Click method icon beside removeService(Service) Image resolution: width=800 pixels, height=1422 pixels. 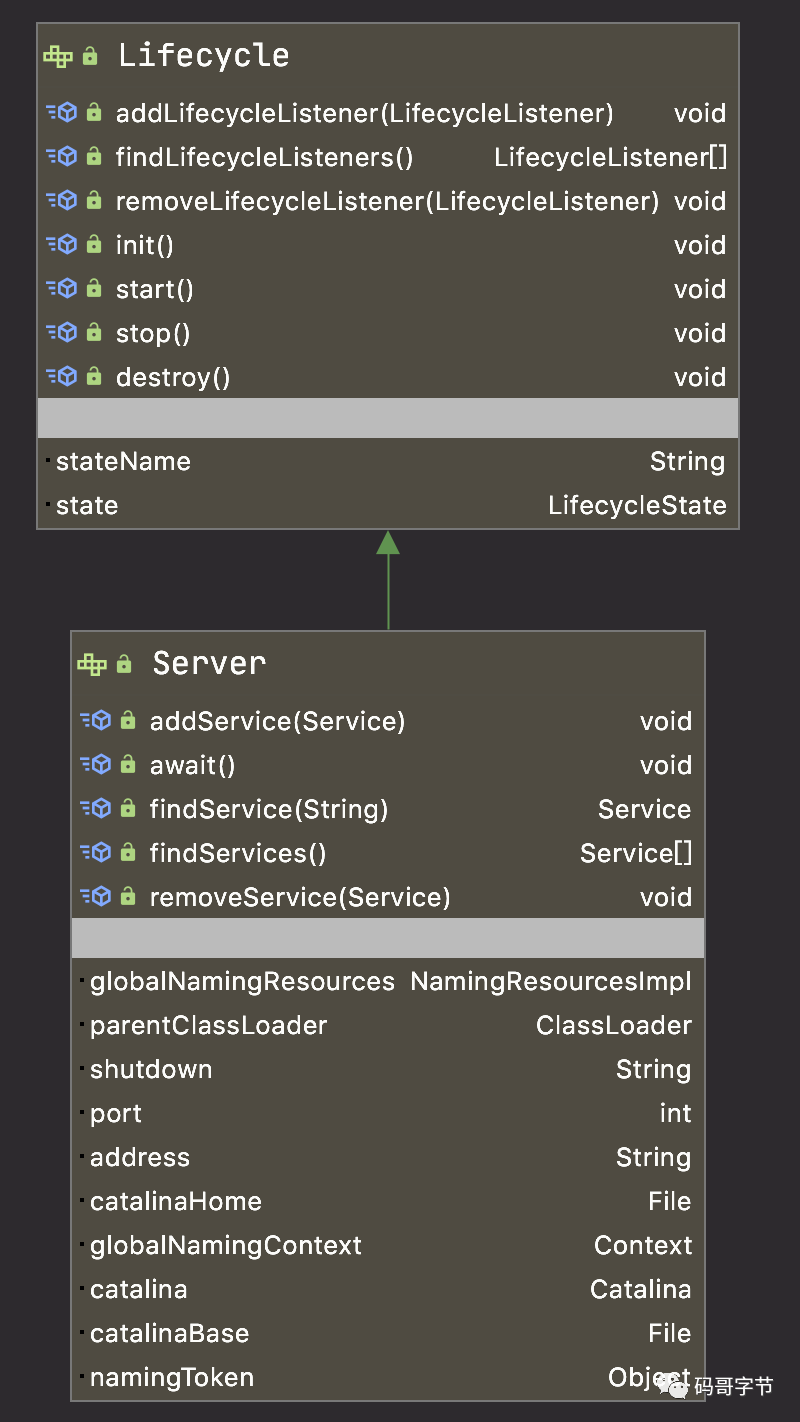(x=96, y=897)
